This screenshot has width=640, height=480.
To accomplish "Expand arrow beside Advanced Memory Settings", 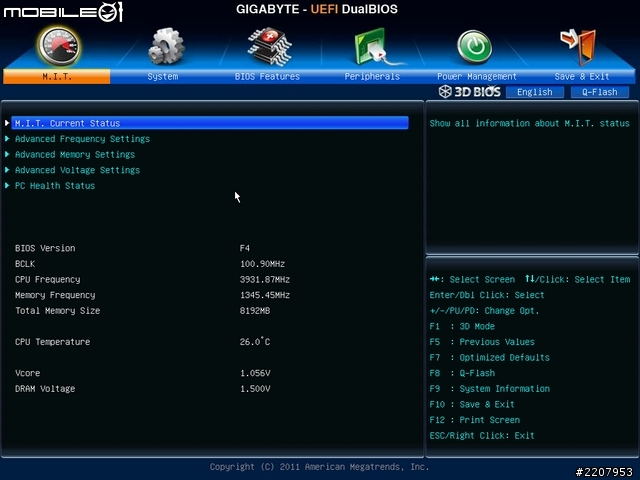I will click(7, 154).
